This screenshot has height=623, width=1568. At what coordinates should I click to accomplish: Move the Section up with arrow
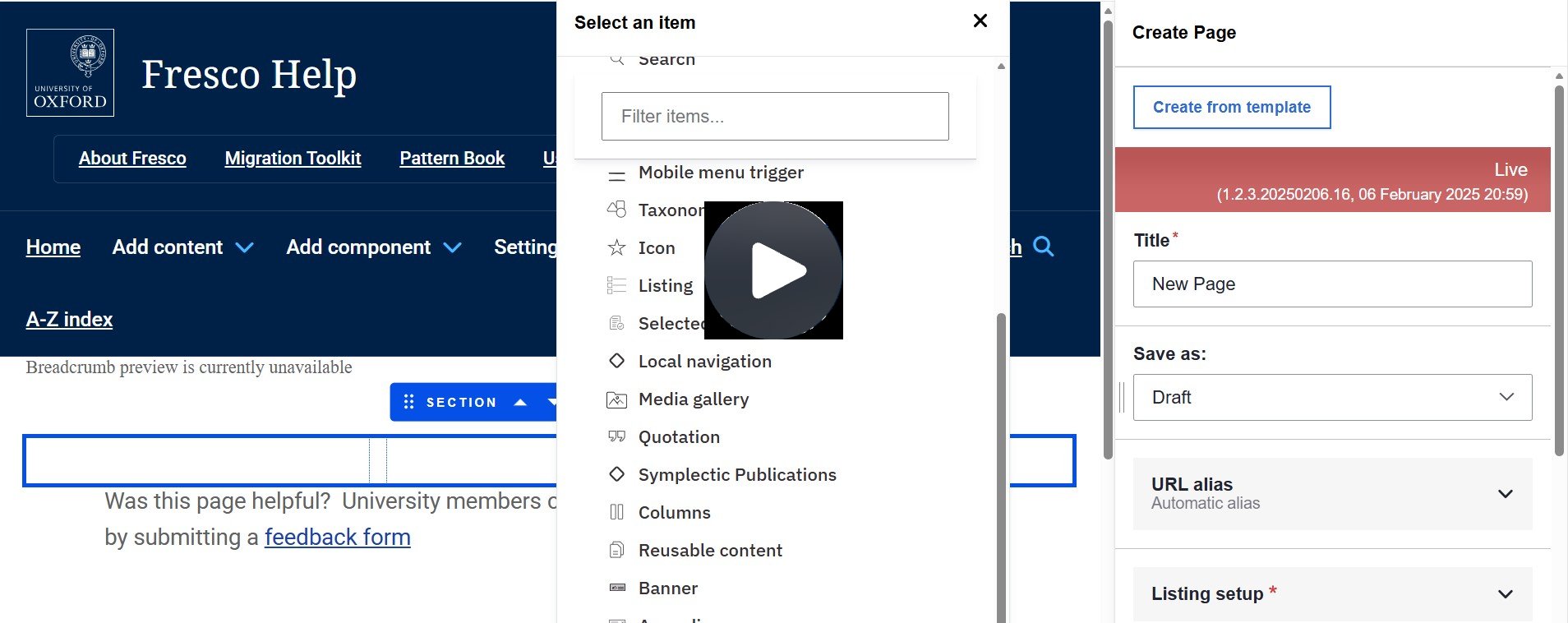point(519,402)
